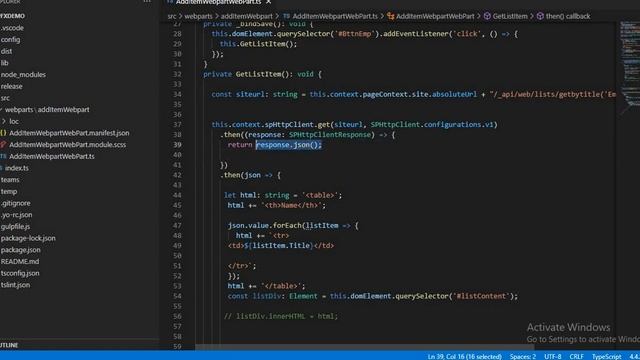Click the '#listContent' selector string
This screenshot has width=640, height=360.
click(481, 296)
